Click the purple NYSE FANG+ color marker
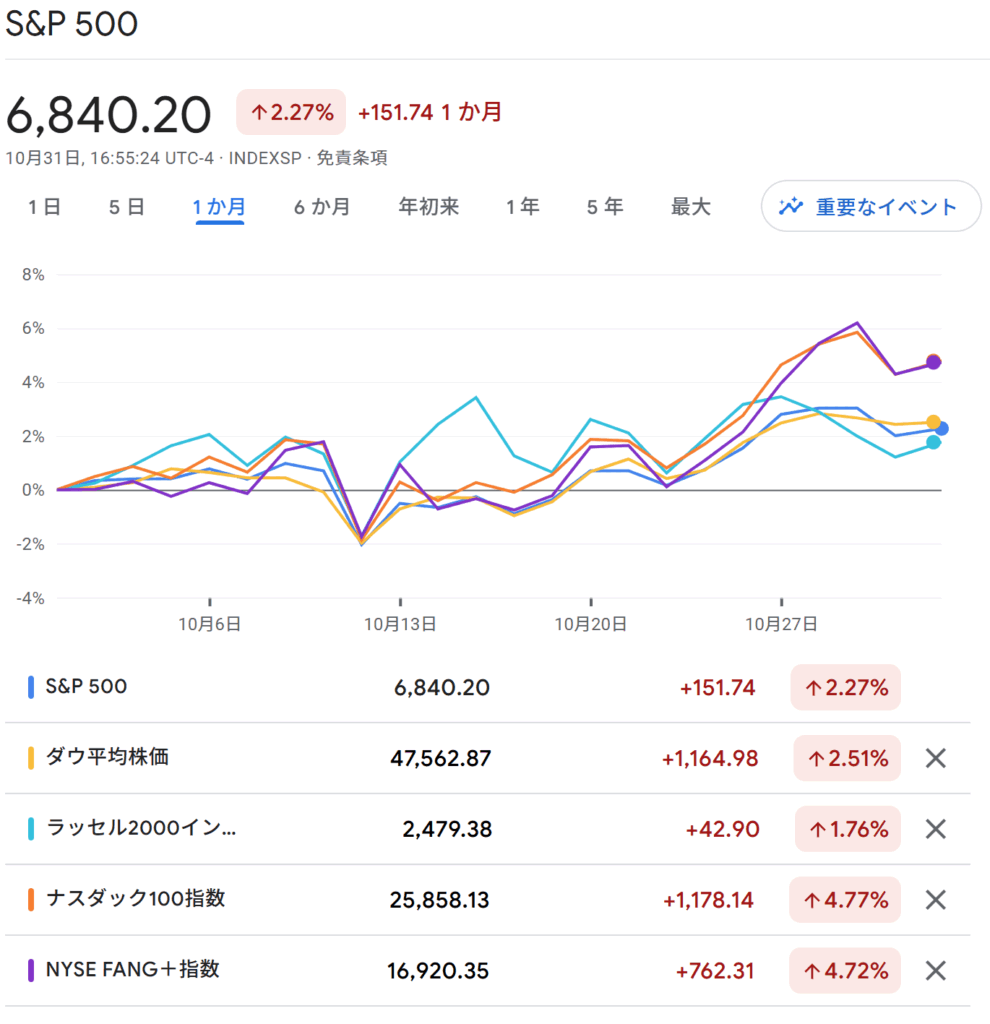The width and height of the screenshot is (990, 1024). tap(31, 970)
